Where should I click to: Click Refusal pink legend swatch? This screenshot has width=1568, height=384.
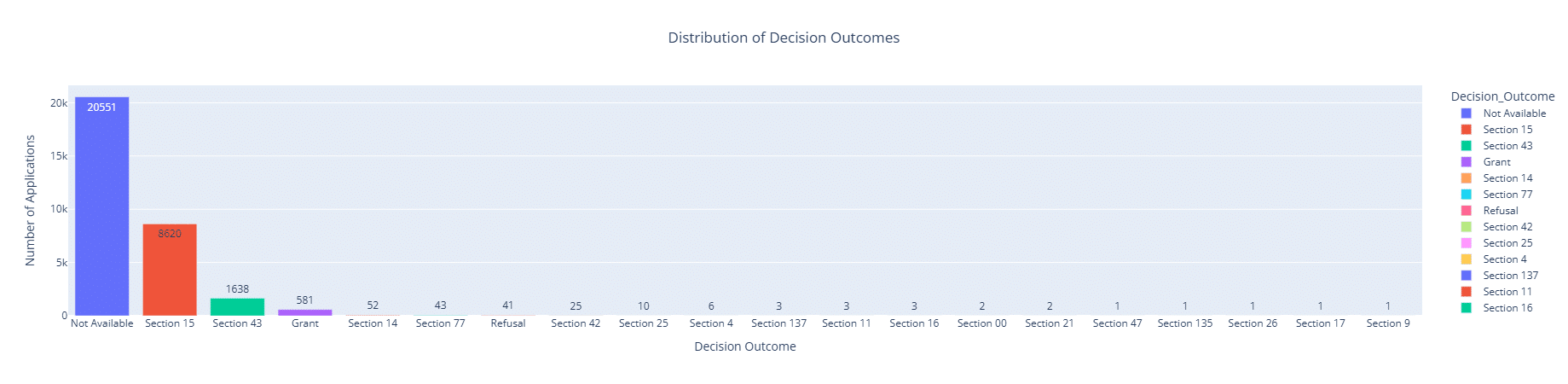click(1466, 211)
